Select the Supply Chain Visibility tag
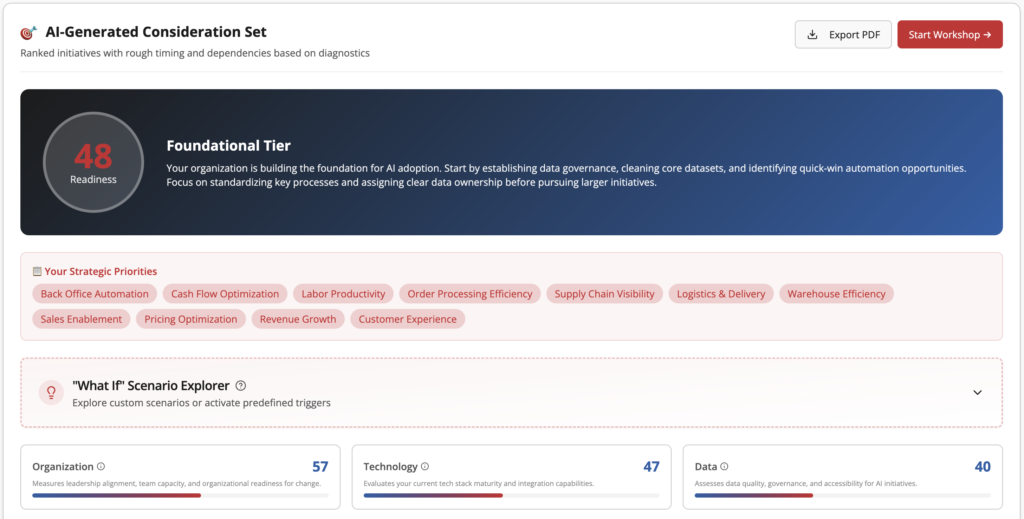Screen dimensions: 1024x519 point(604,294)
